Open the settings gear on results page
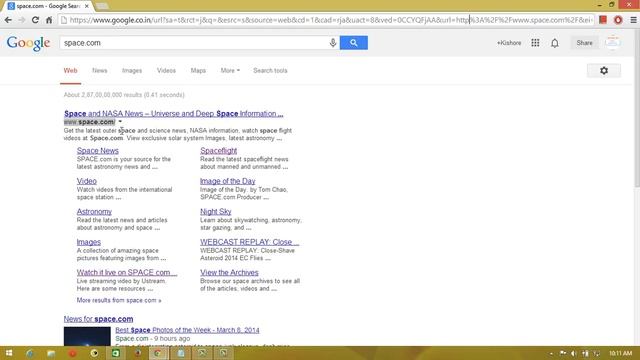 coord(604,71)
